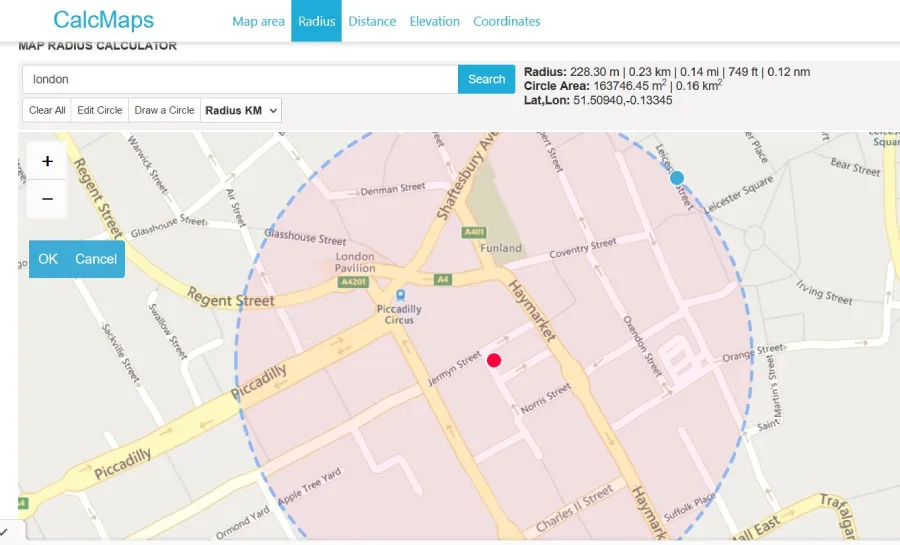
Task: Click the A4 road badge
Action: (442, 279)
